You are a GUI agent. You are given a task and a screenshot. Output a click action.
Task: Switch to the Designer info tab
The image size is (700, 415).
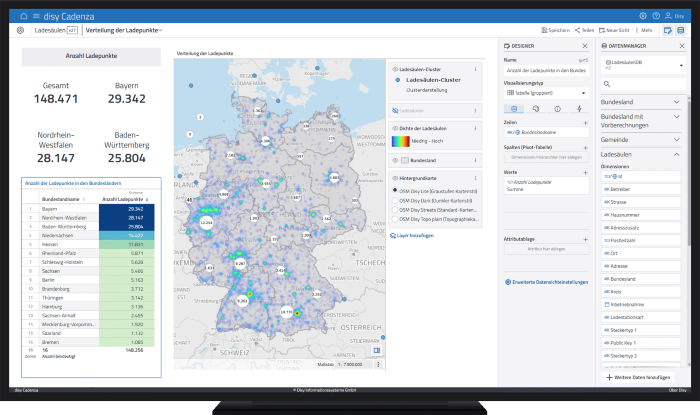558,108
